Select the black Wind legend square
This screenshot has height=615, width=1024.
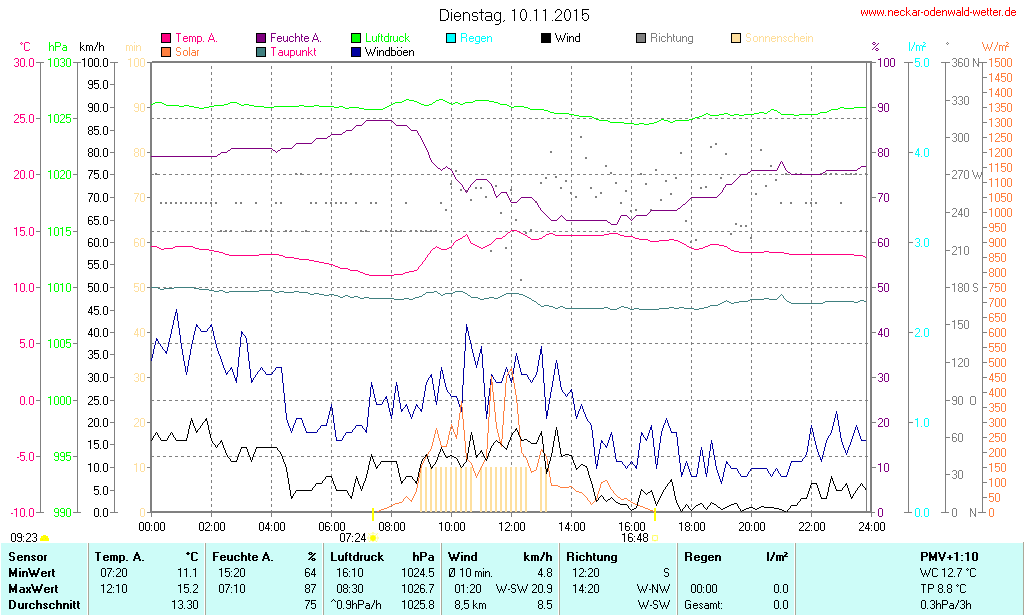click(x=546, y=39)
